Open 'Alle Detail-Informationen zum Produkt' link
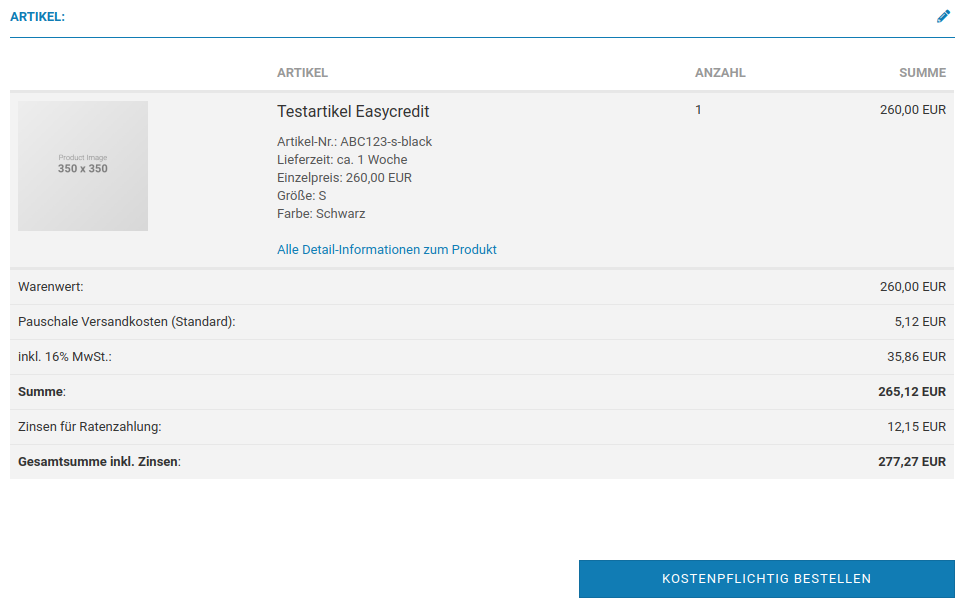The height and width of the screenshot is (612, 977). click(386, 250)
